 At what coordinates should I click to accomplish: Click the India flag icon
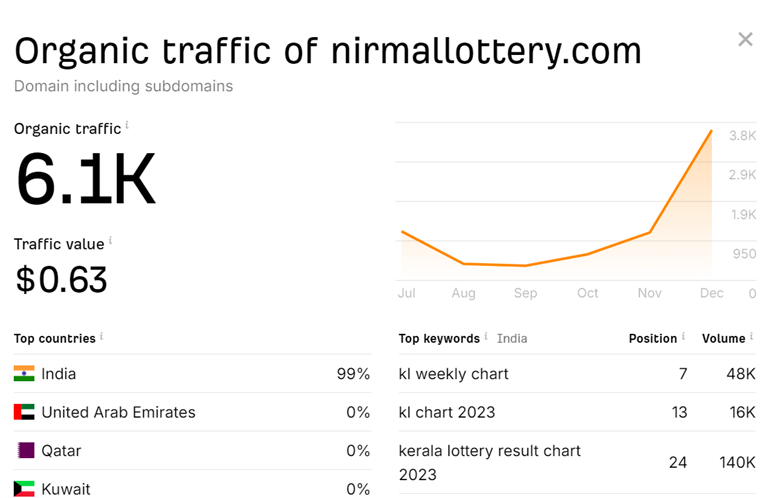(x=24, y=374)
